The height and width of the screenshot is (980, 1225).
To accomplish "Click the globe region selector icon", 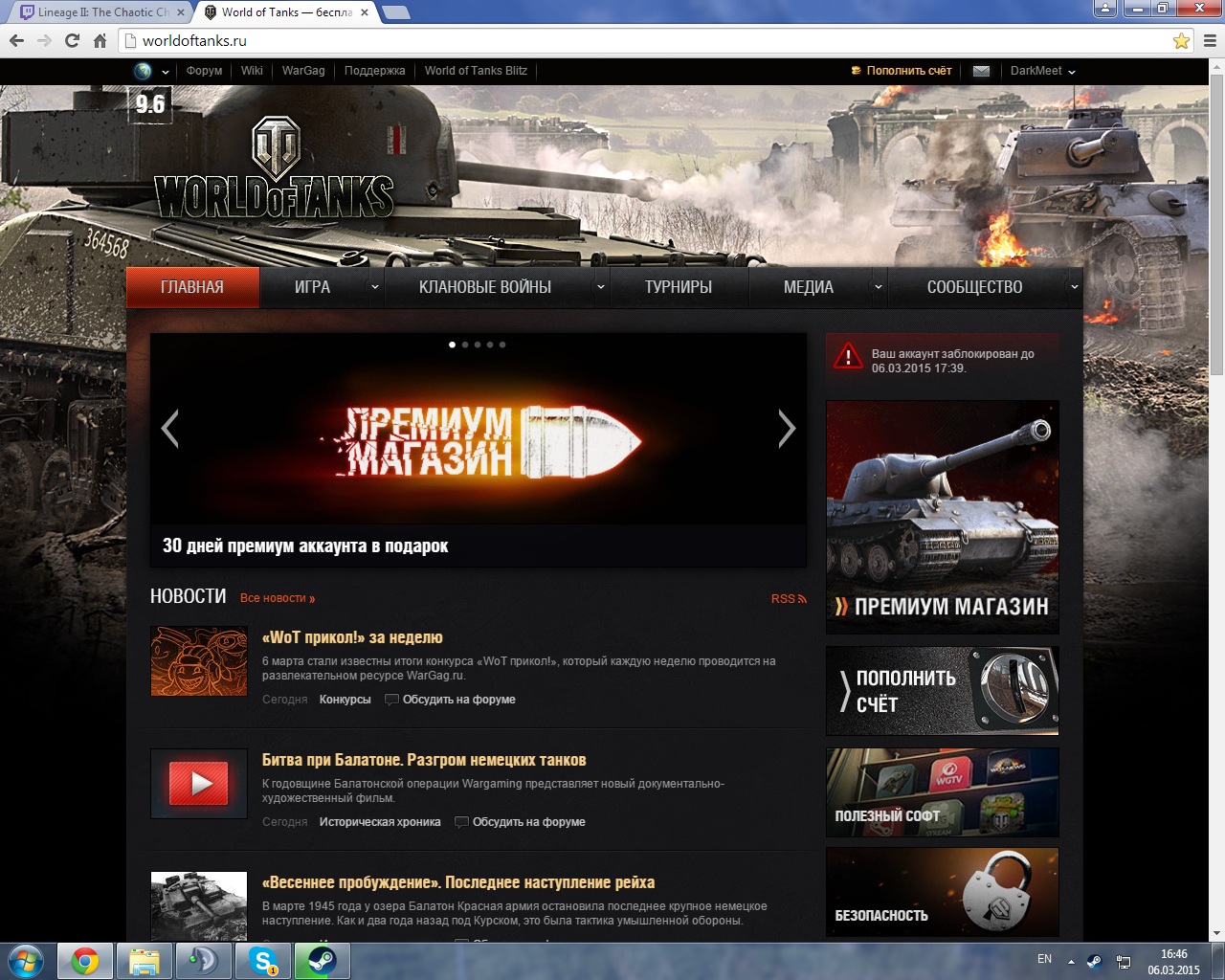I will click(143, 71).
